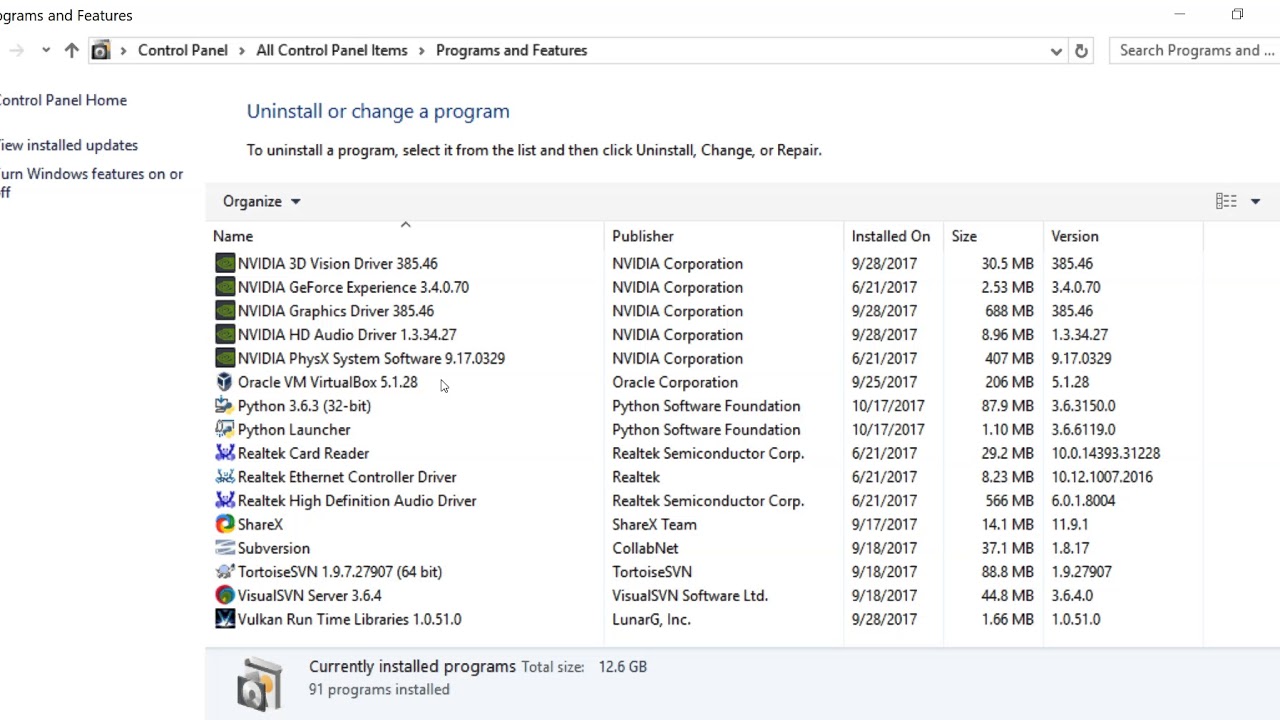1280x720 pixels.
Task: Click the Realtek High Definition Audio icon
Action: pyautogui.click(x=225, y=501)
